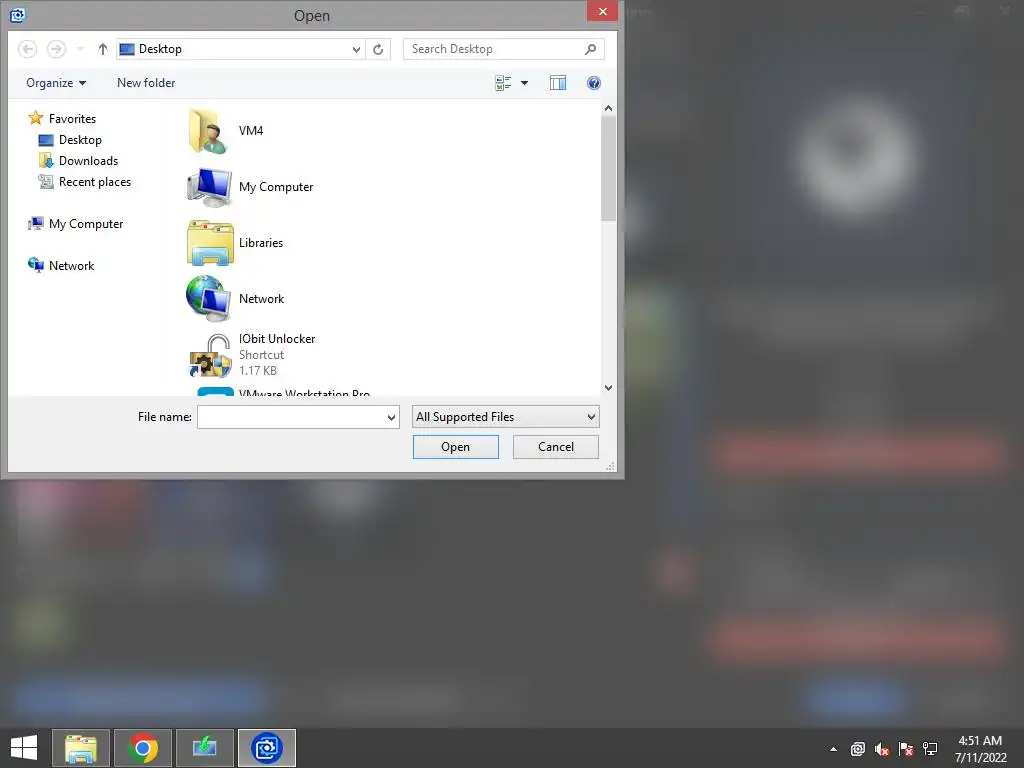Viewport: 1024px width, 768px height.
Task: Select Network in the navigation pane
Action: click(x=61, y=266)
